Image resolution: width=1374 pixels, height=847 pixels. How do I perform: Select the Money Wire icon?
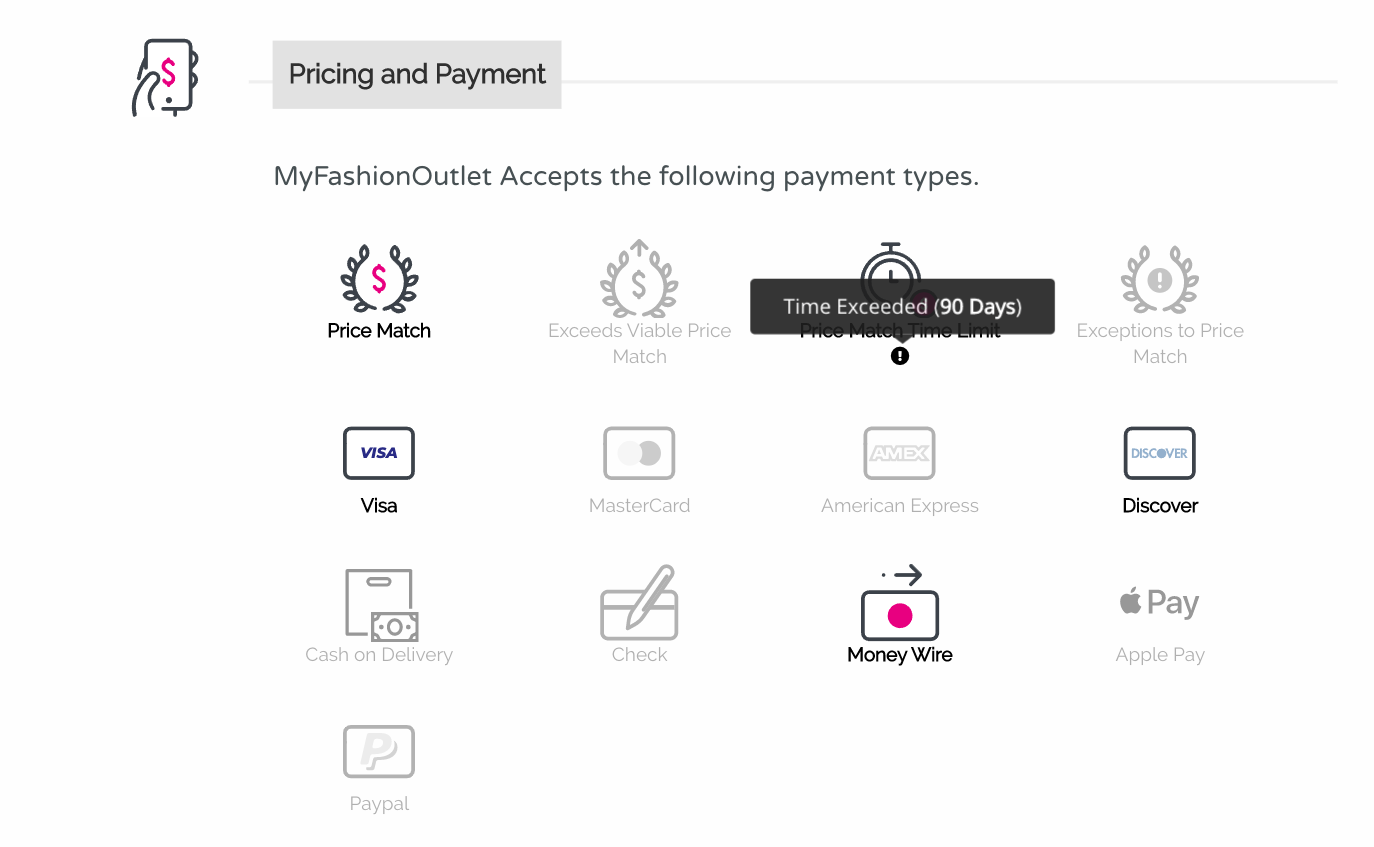(x=900, y=603)
